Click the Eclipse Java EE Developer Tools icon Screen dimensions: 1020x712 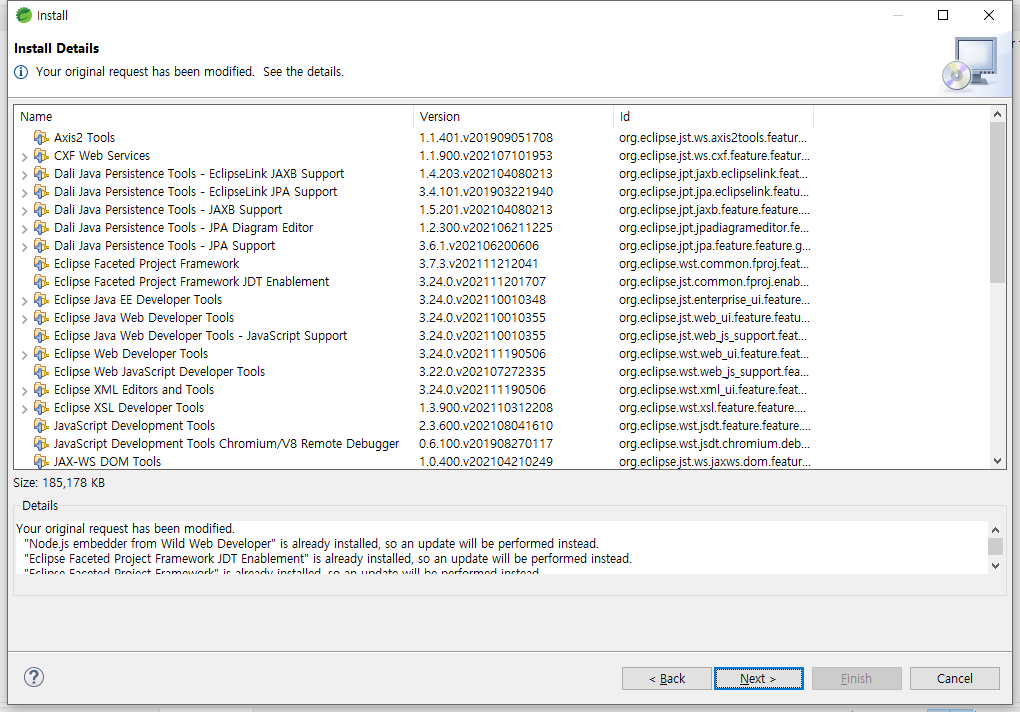tap(41, 300)
